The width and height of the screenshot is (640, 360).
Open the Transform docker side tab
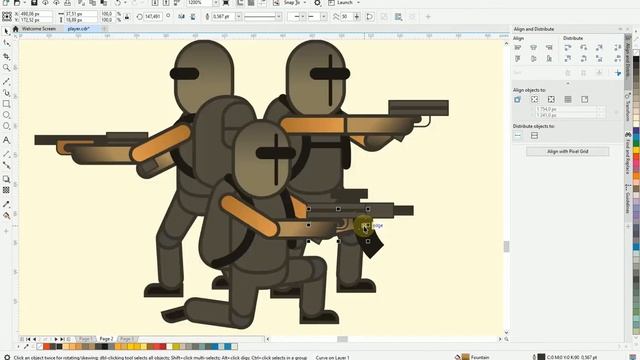628,107
